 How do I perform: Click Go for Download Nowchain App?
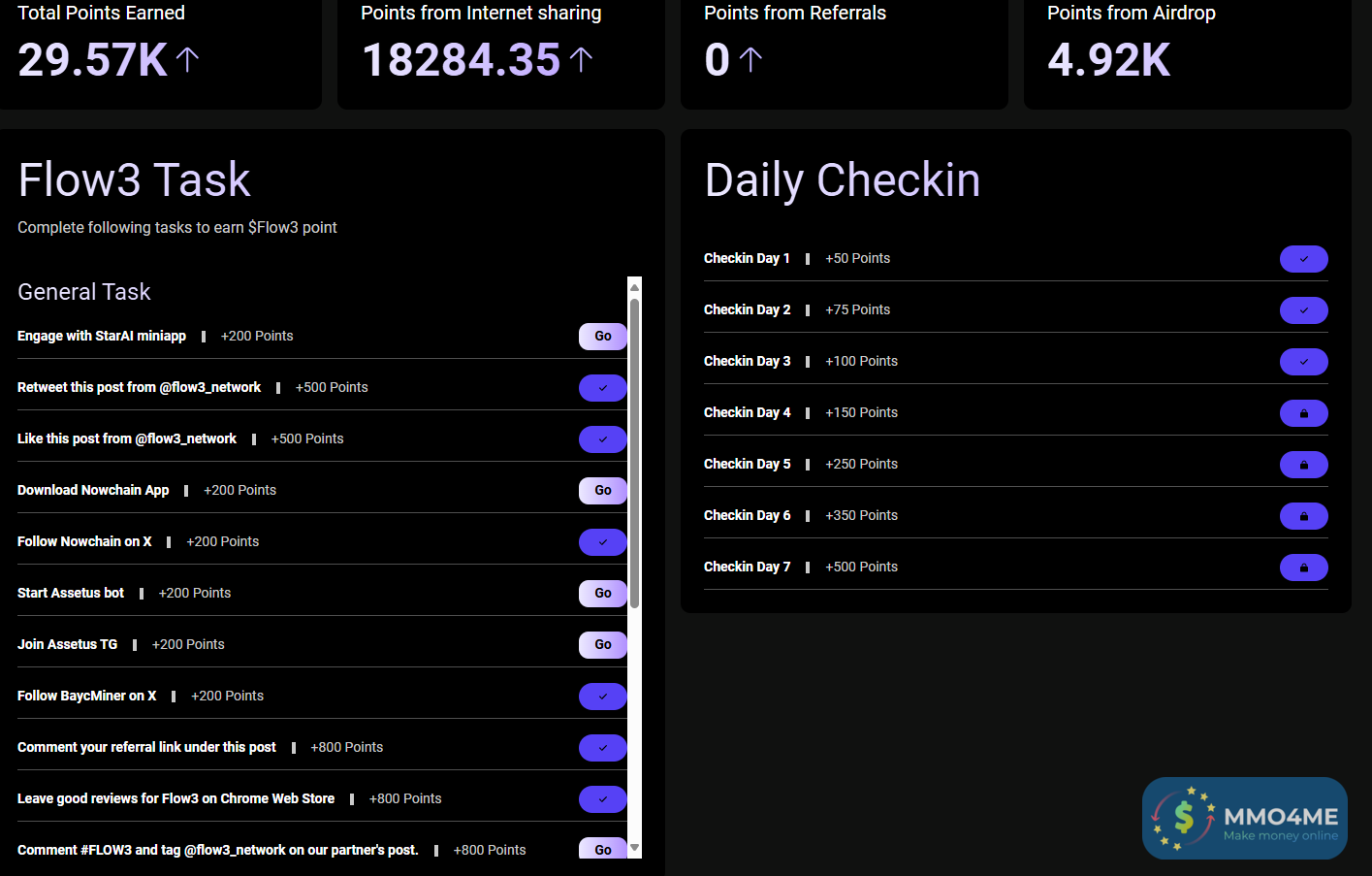(x=603, y=491)
